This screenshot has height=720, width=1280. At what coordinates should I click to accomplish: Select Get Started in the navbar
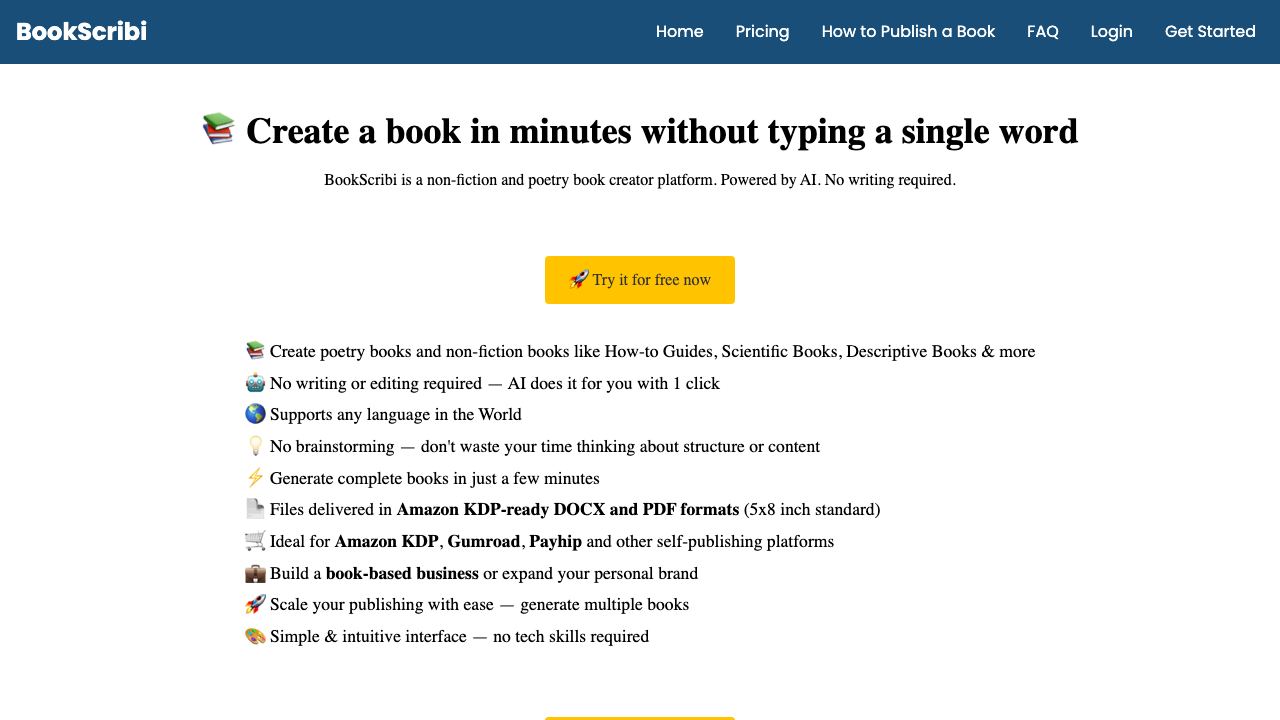click(1210, 31)
